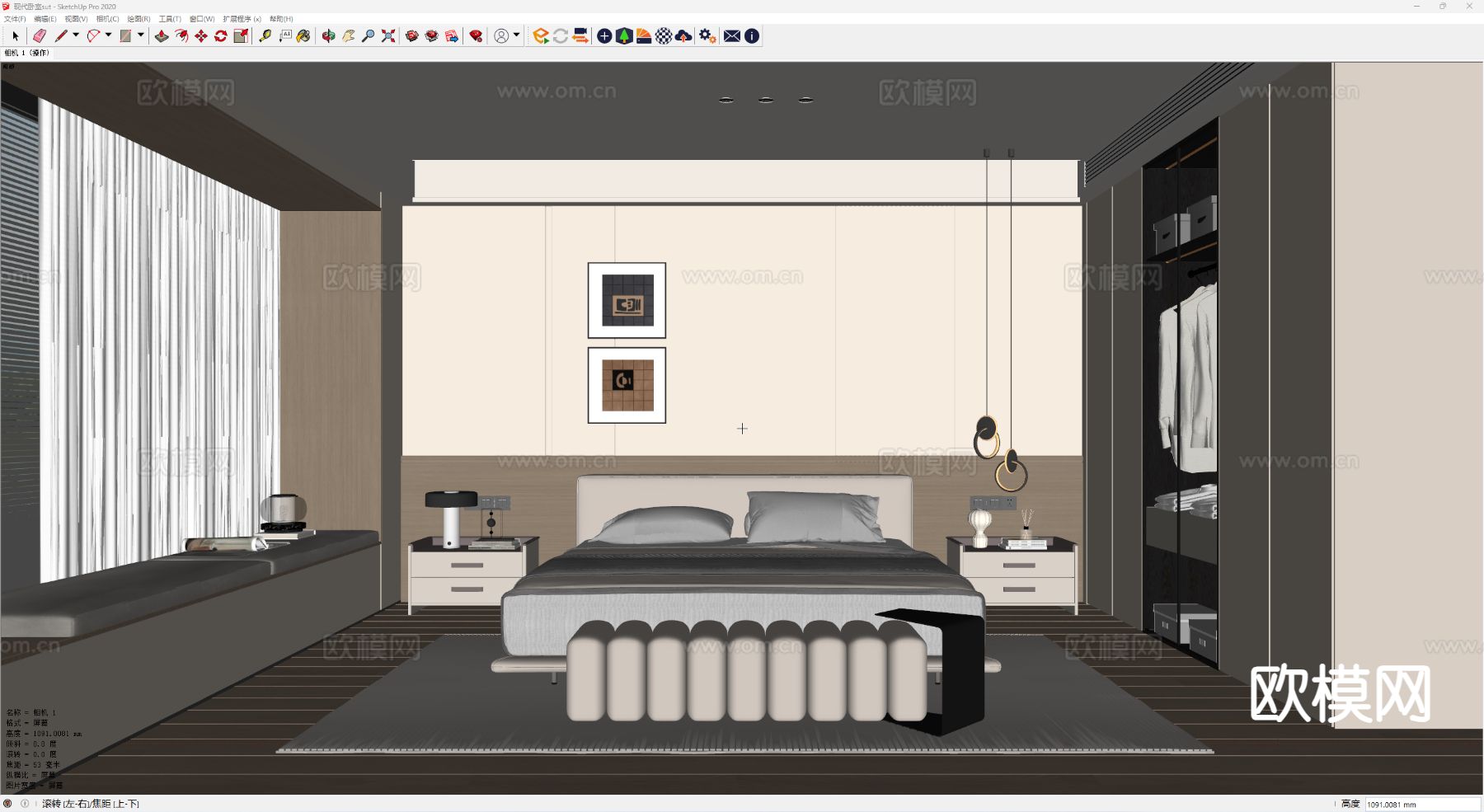Screen dimensions: 1484x812
Task: Select the Offset tool
Action: click(181, 35)
